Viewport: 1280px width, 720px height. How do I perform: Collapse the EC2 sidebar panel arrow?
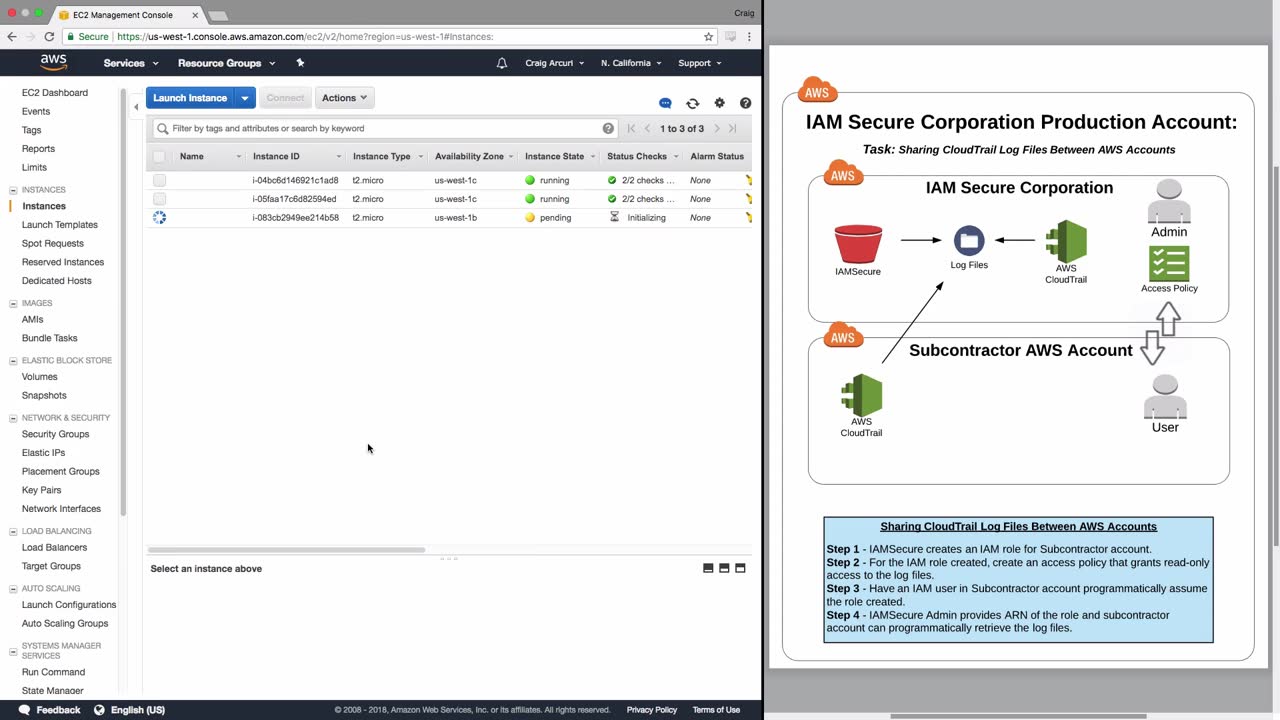(136, 107)
